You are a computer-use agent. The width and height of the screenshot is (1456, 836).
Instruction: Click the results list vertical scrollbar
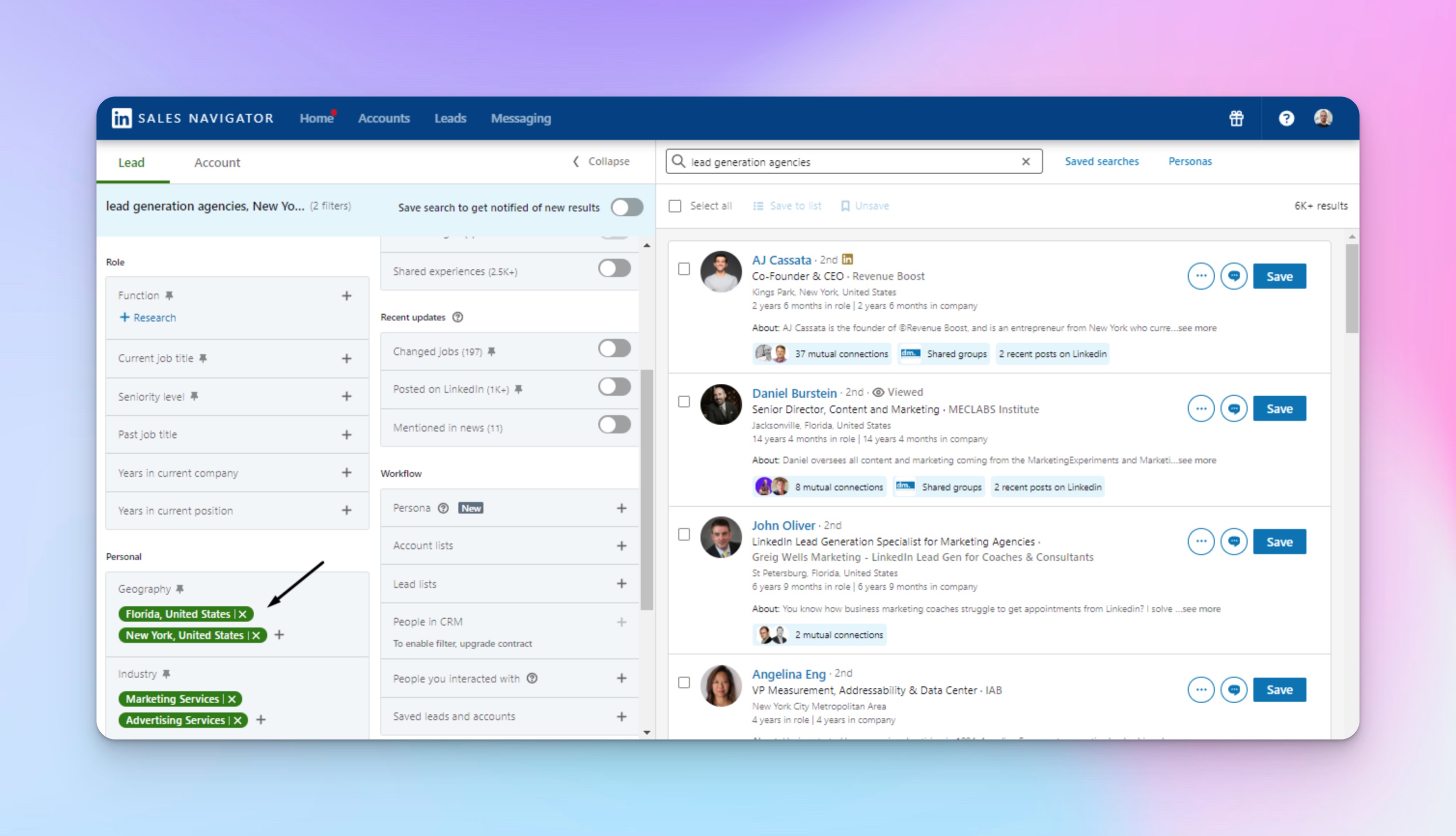[1351, 288]
